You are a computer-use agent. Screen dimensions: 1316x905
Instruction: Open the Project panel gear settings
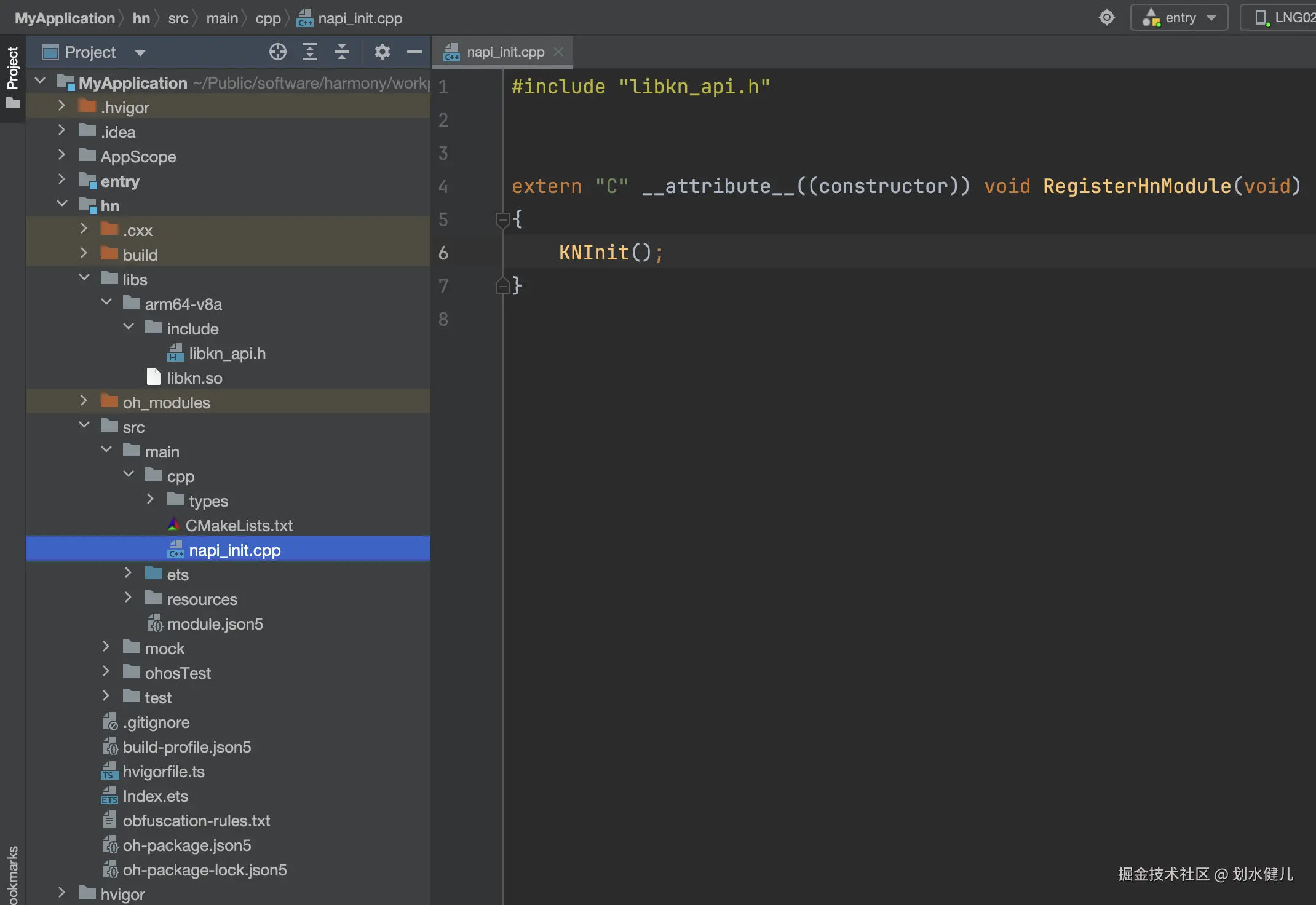(x=382, y=52)
